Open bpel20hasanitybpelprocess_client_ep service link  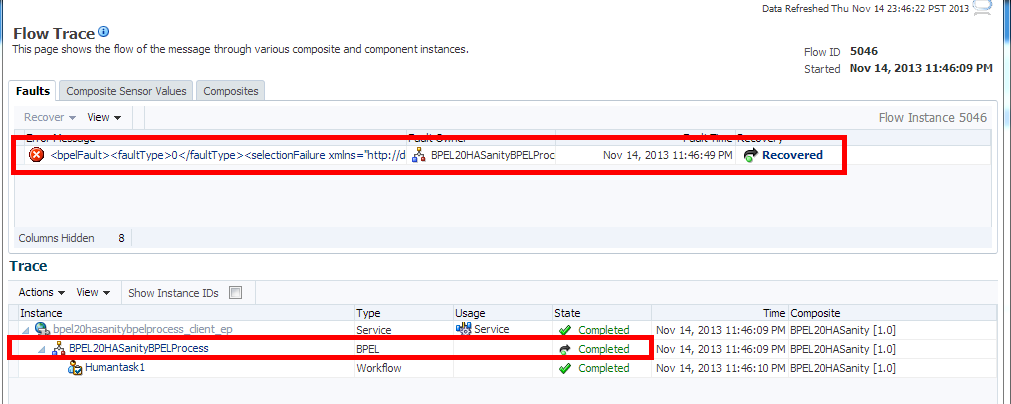[142, 329]
